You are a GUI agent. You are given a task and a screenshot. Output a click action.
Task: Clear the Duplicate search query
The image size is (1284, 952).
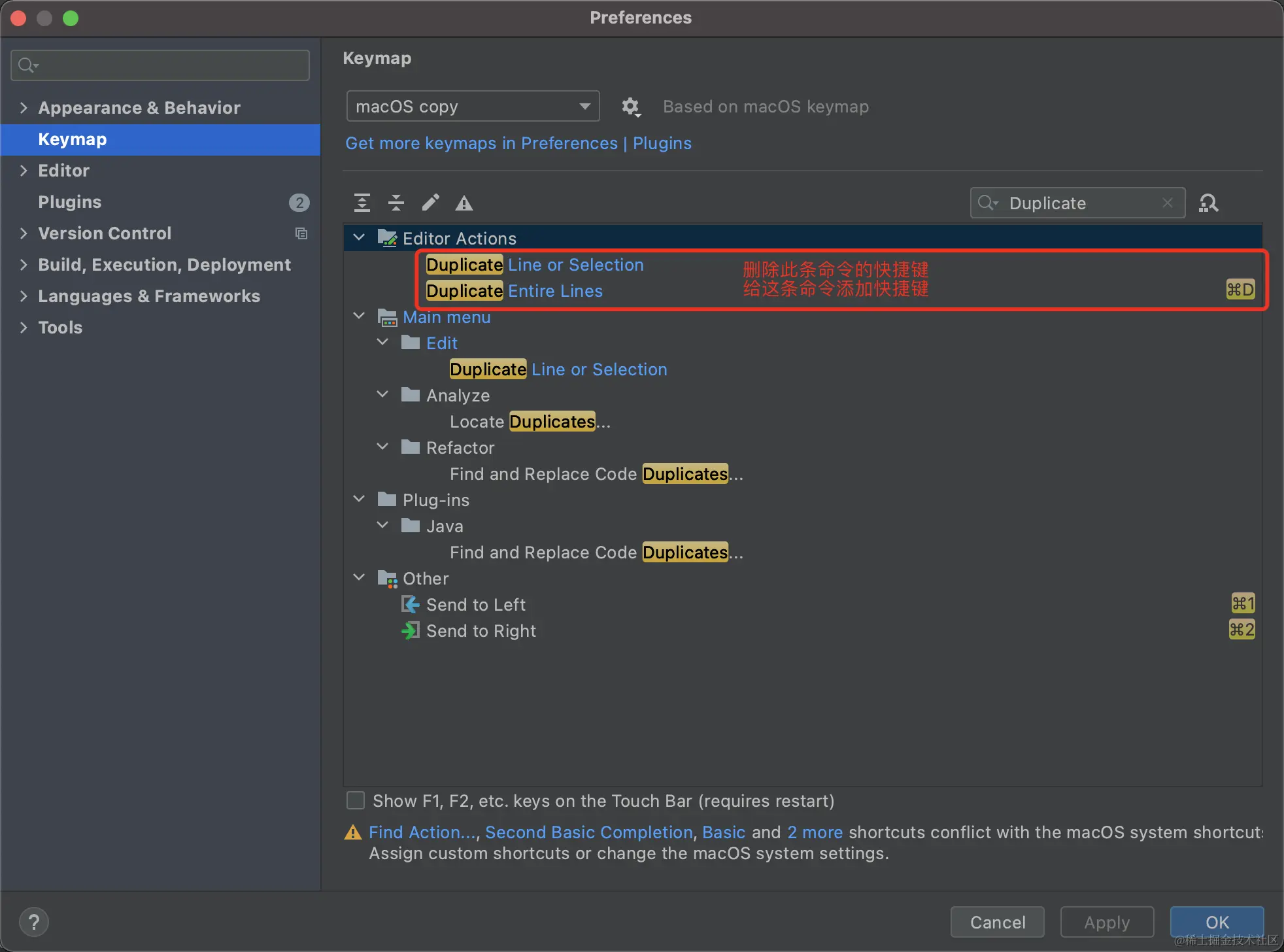coord(1169,203)
